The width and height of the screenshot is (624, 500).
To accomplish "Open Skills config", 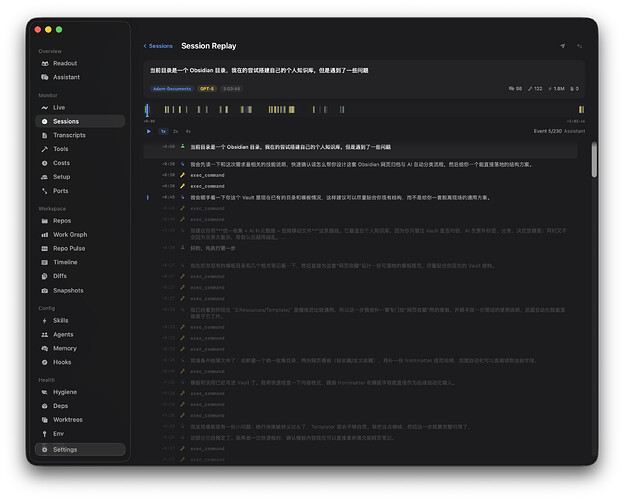I will pos(80,320).
